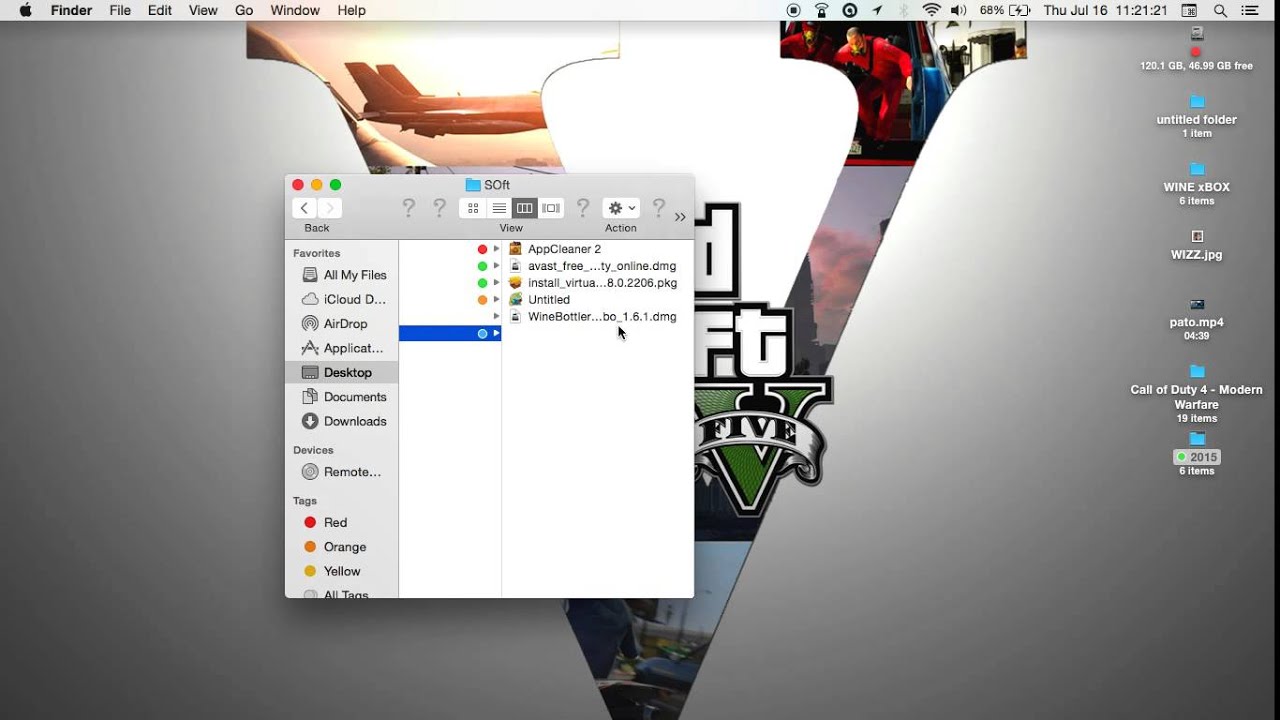Click install_virtua package box icon
The height and width of the screenshot is (720, 1280).
(516, 283)
